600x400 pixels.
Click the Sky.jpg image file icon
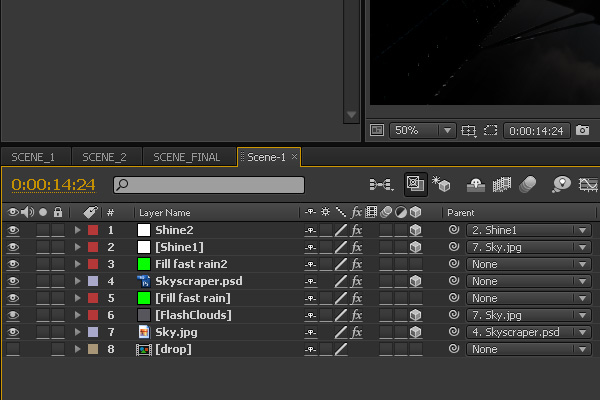click(143, 332)
